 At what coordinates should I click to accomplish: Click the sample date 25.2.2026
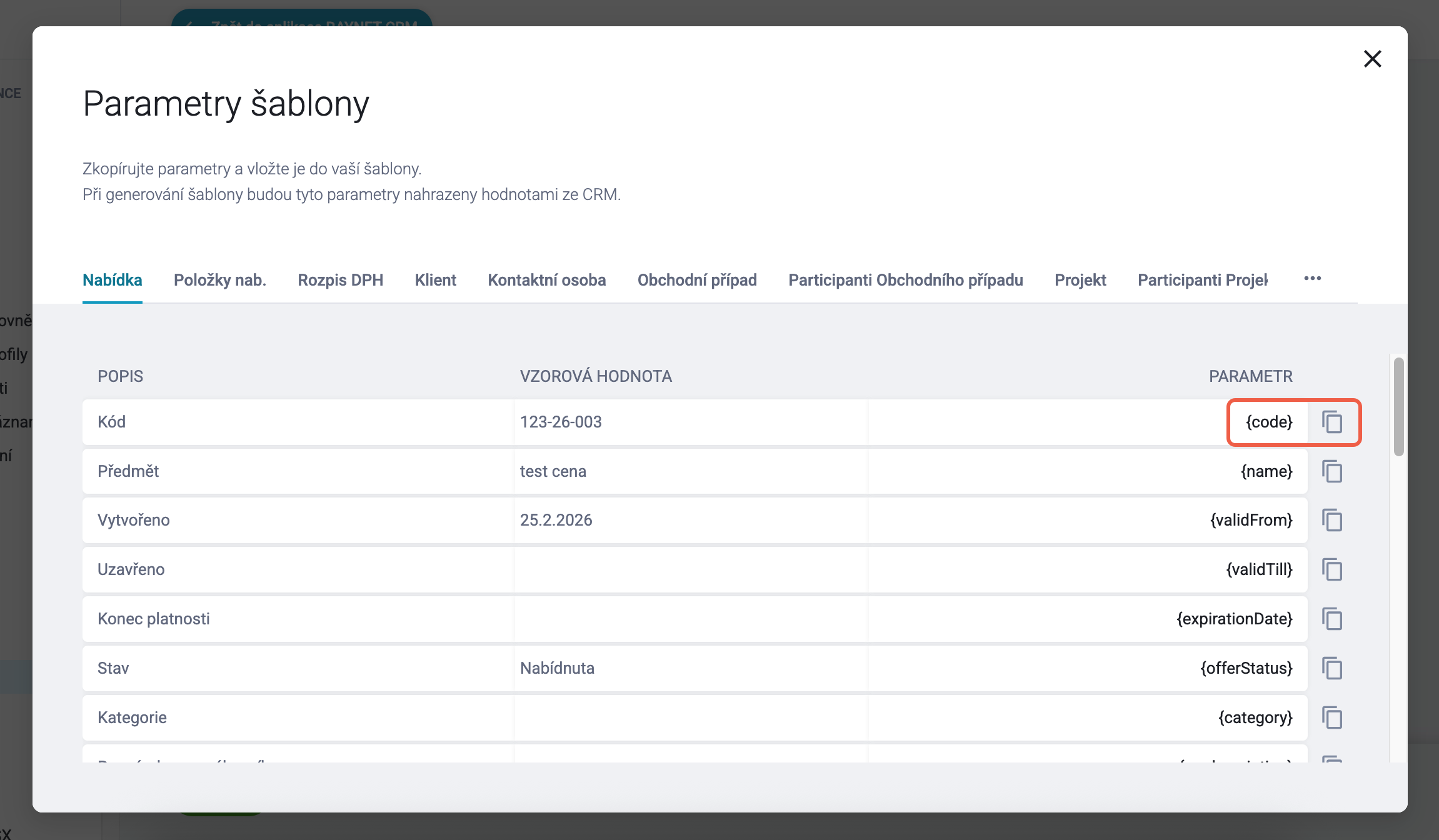point(556,520)
